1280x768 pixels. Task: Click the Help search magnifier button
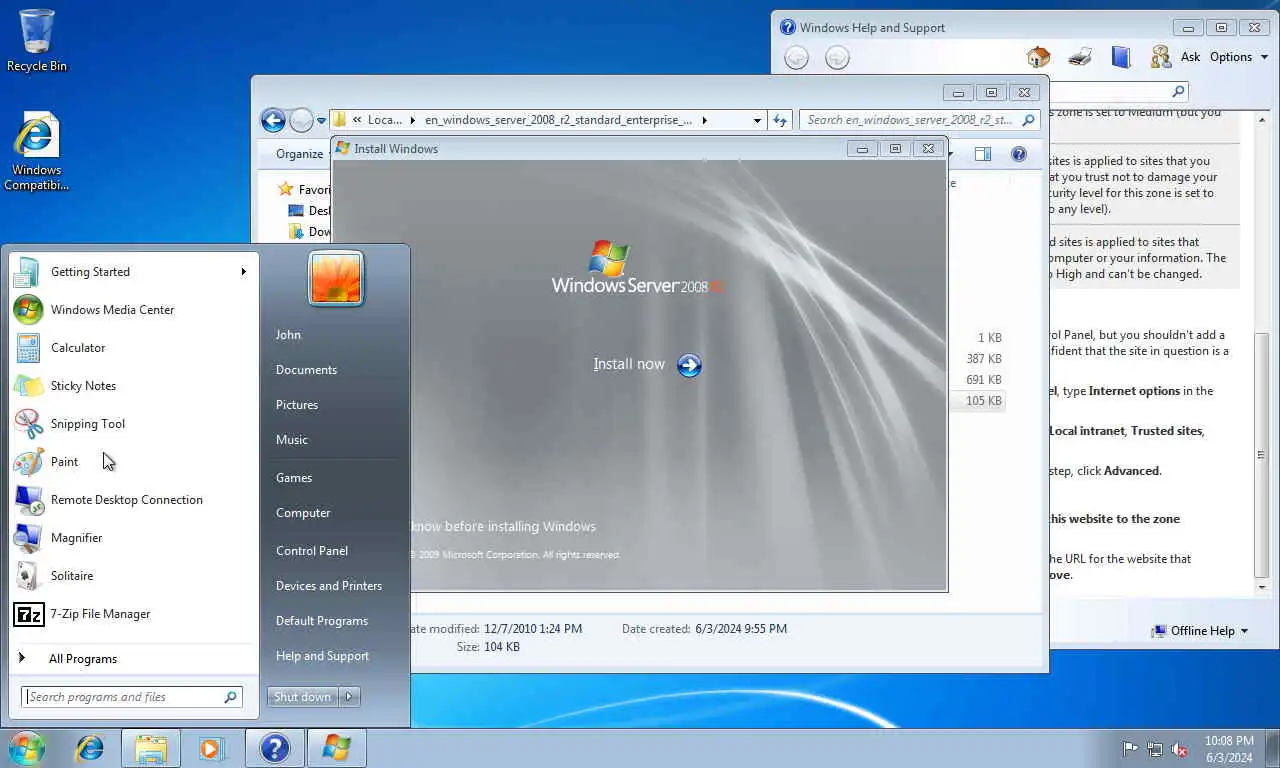pos(1178,91)
